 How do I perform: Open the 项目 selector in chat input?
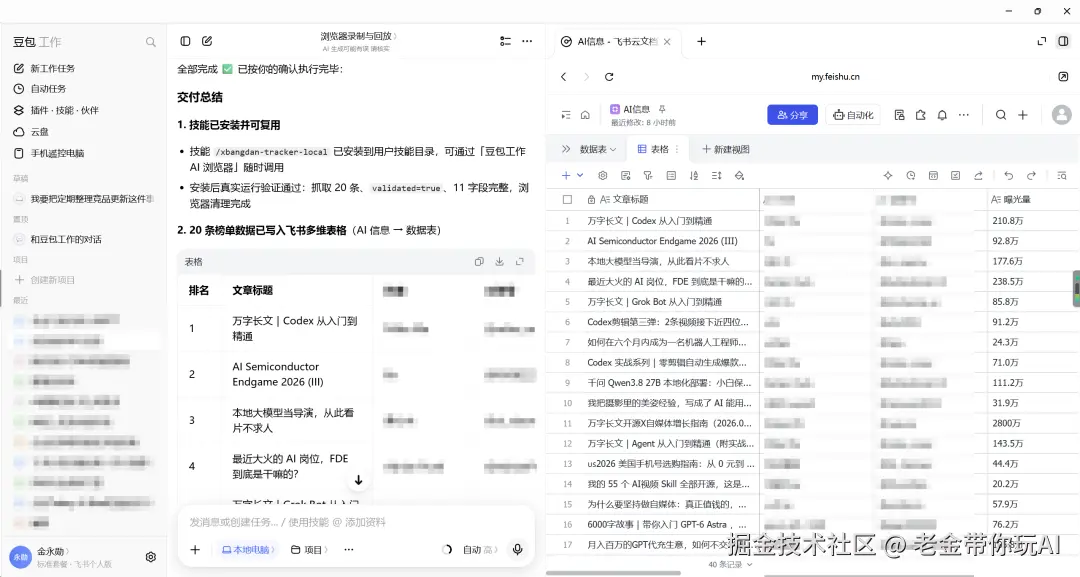click(x=309, y=549)
